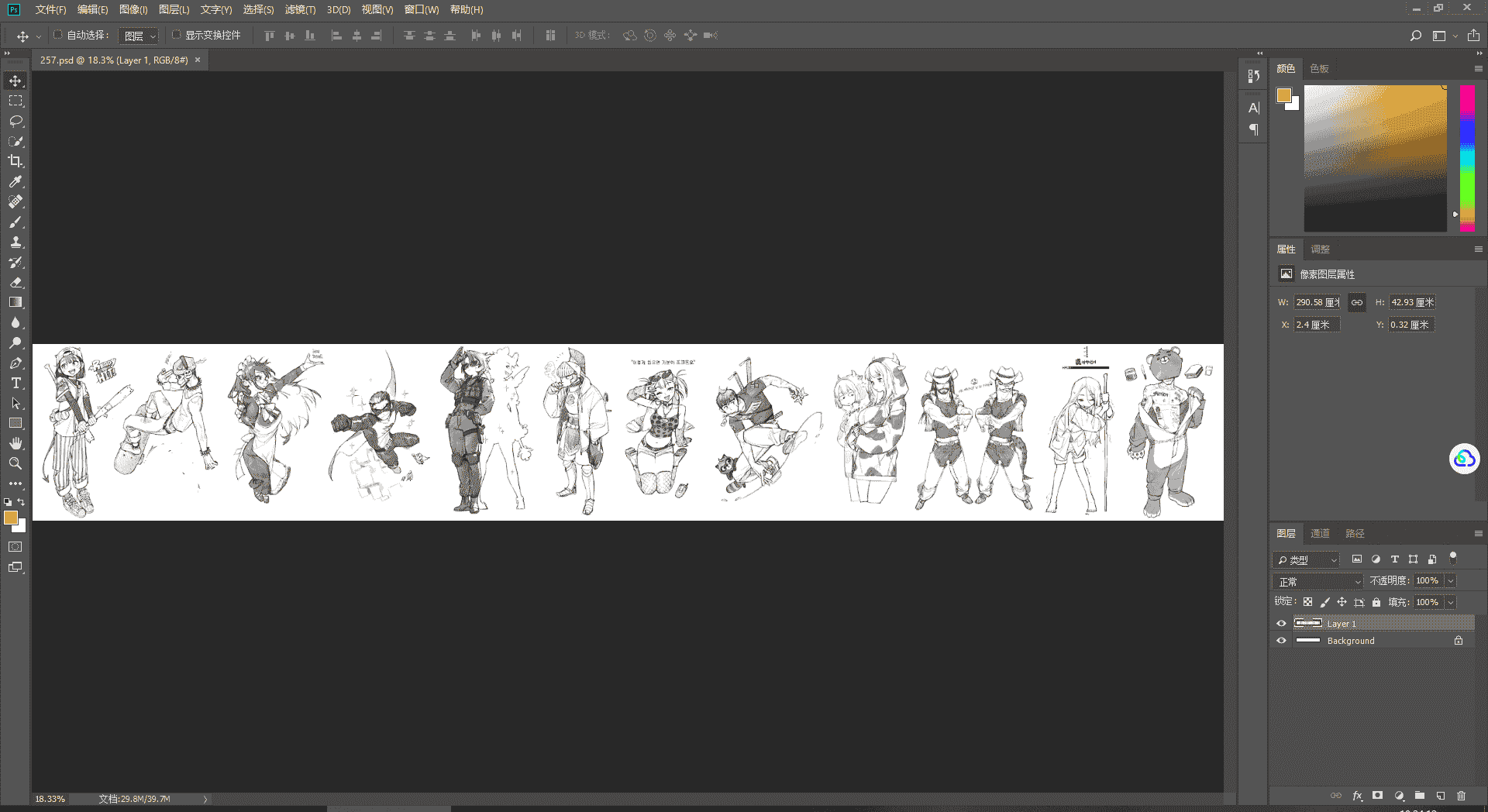This screenshot has height=812, width=1488.
Task: Select the Lasso tool
Action: 15,121
